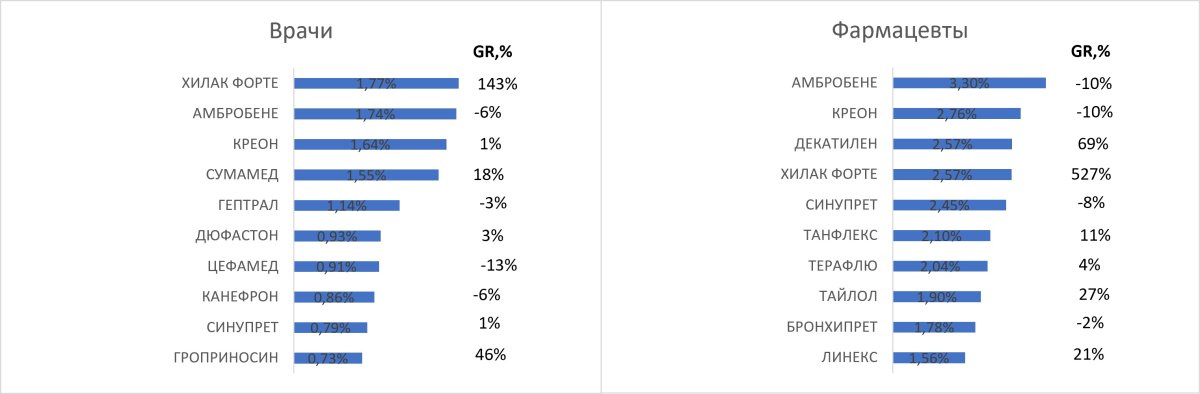Select the ГЕПТРАЛ 1,14% bar

tap(347, 206)
